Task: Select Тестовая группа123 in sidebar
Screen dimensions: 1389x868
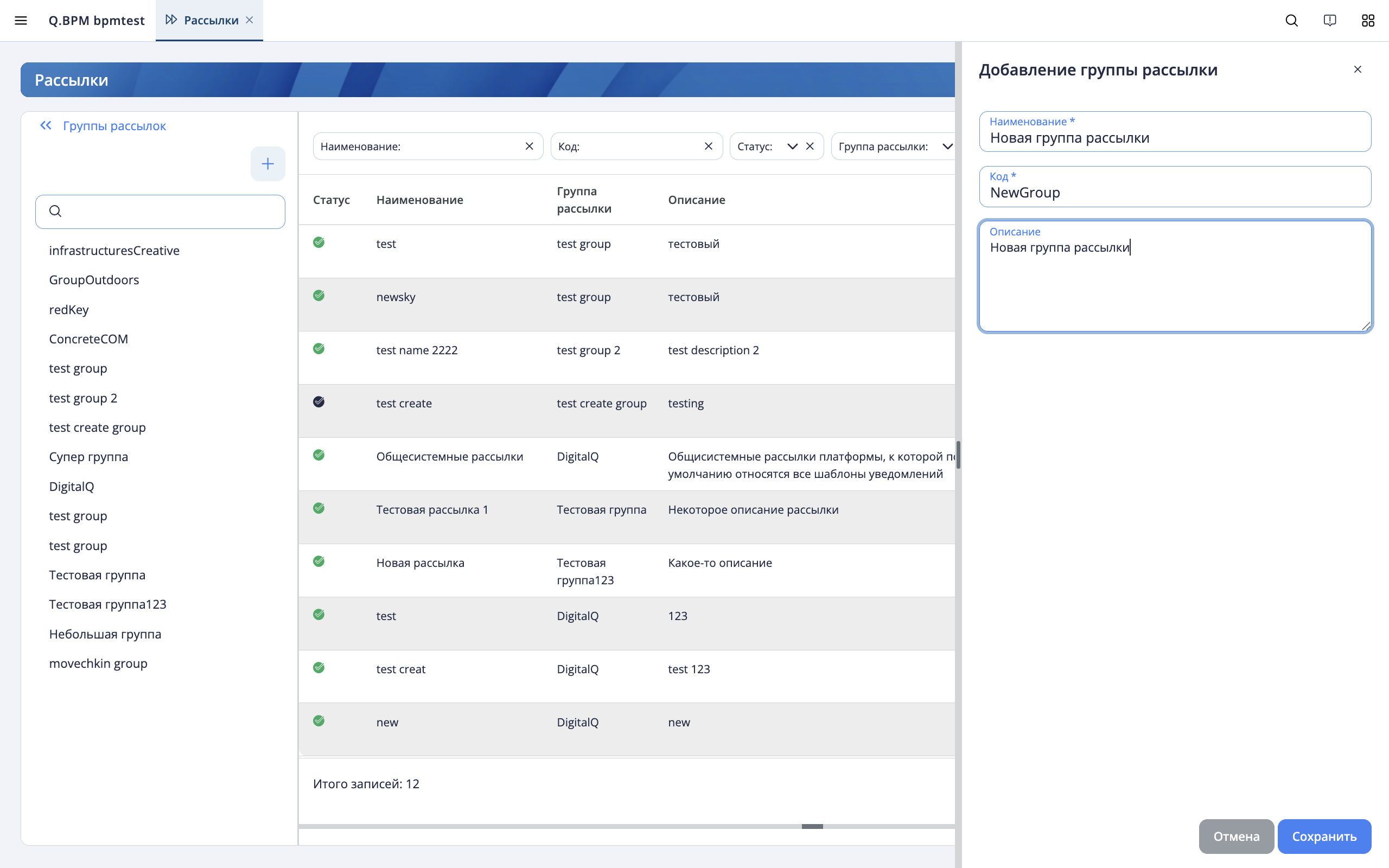Action: pyautogui.click(x=108, y=604)
